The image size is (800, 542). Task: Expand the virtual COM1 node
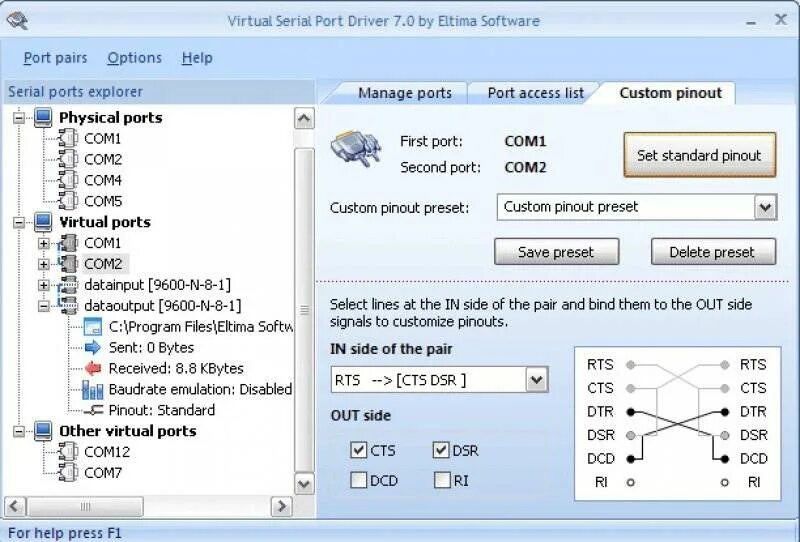[44, 243]
